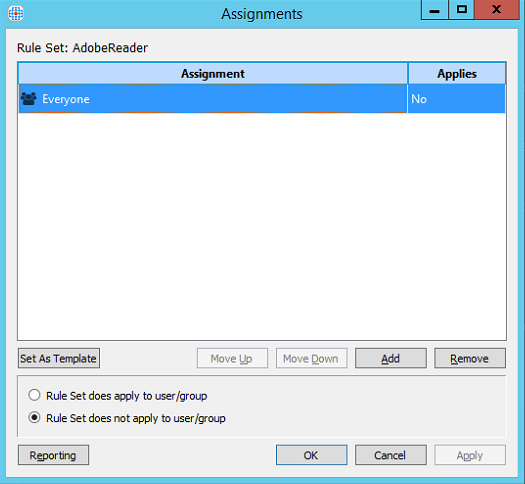Click the application icon in the title bar
525x484 pixels.
click(16, 14)
